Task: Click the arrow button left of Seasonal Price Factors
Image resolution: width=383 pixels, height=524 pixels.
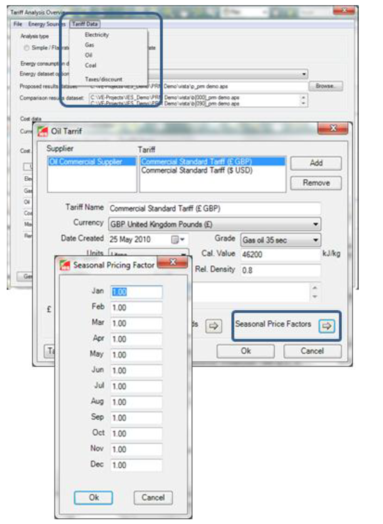Action: (x=214, y=325)
